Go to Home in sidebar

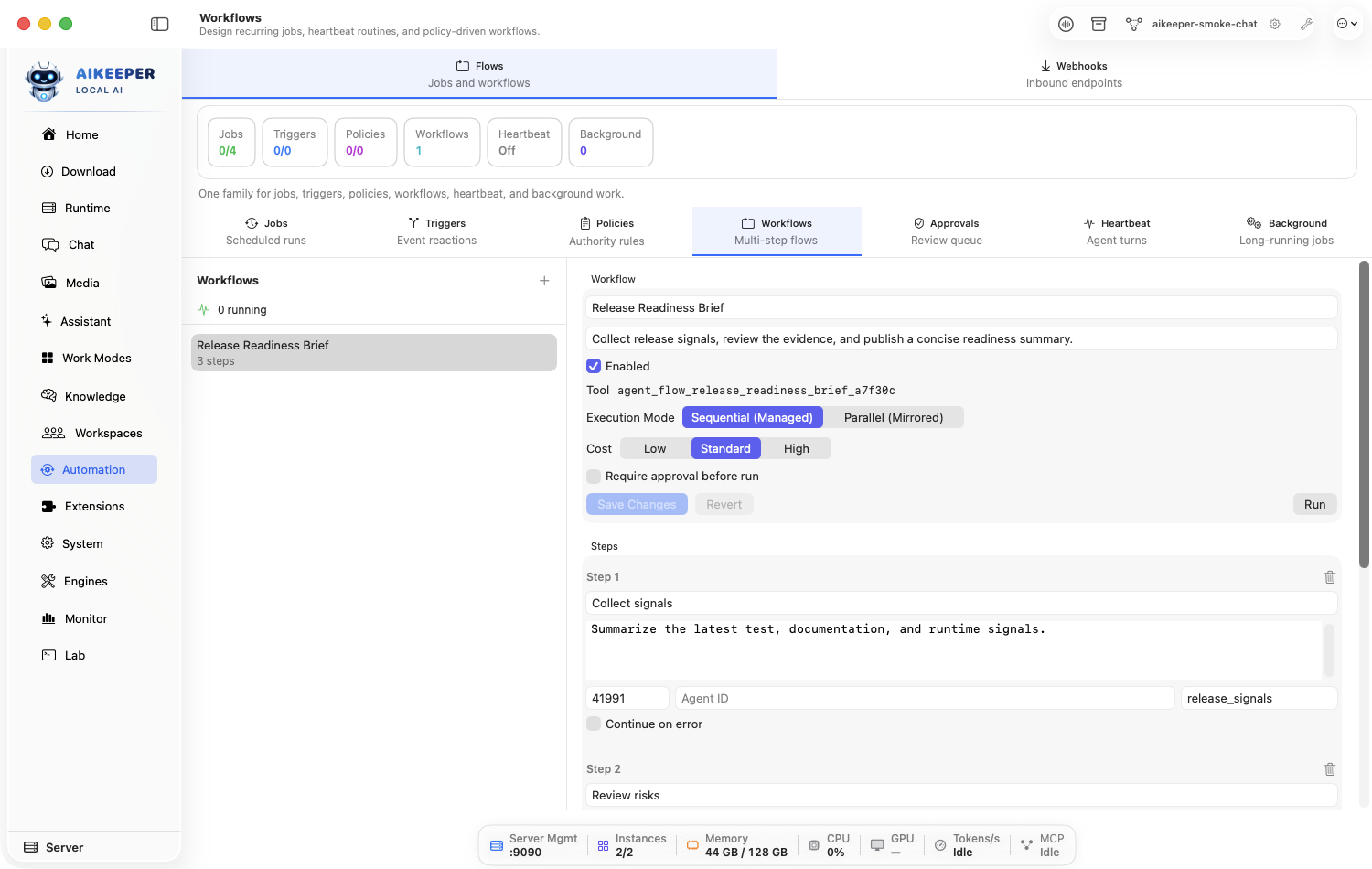(81, 134)
